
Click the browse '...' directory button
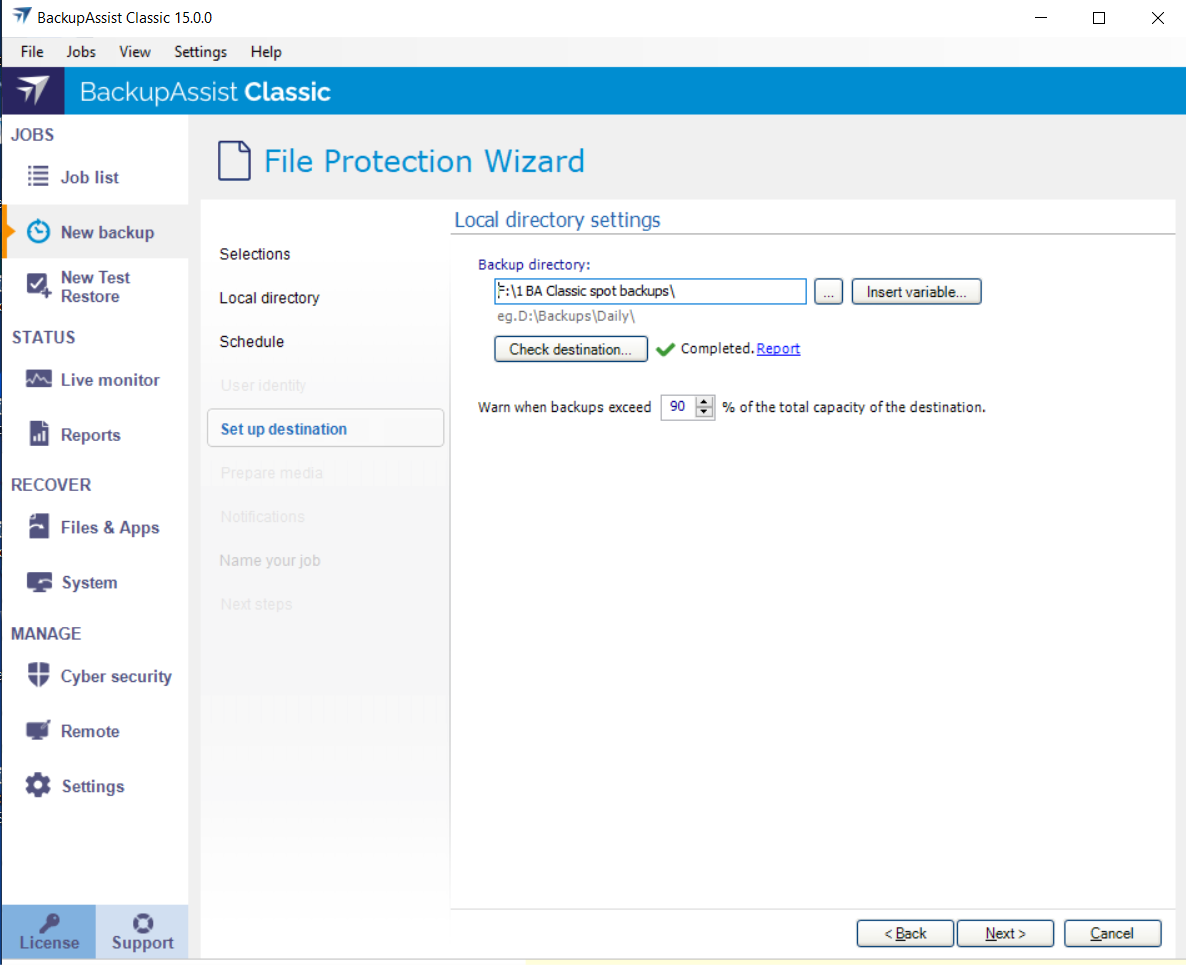[828, 292]
